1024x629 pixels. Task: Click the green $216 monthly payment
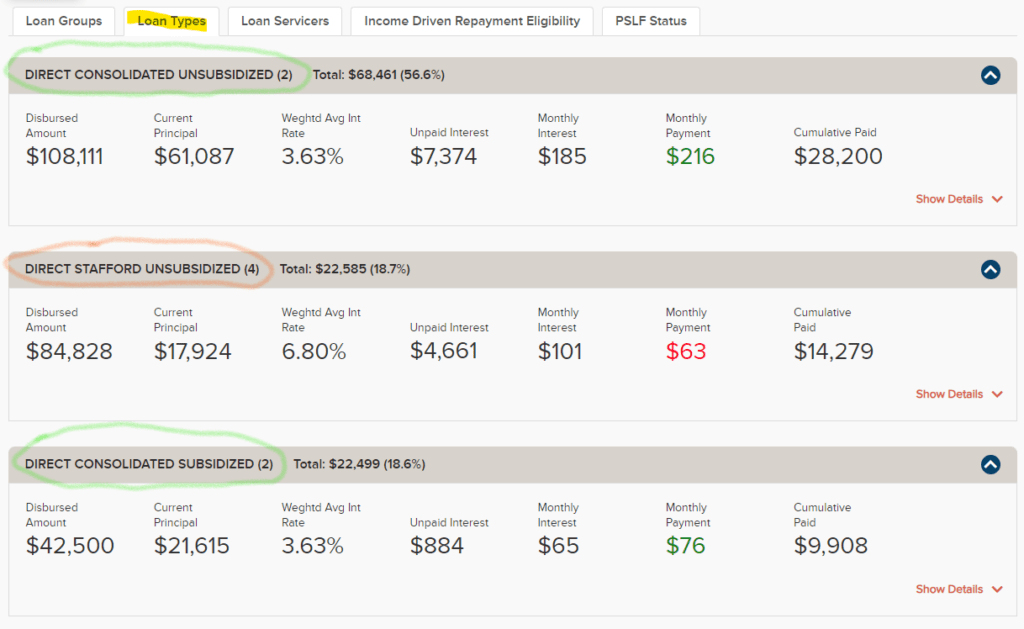point(690,157)
